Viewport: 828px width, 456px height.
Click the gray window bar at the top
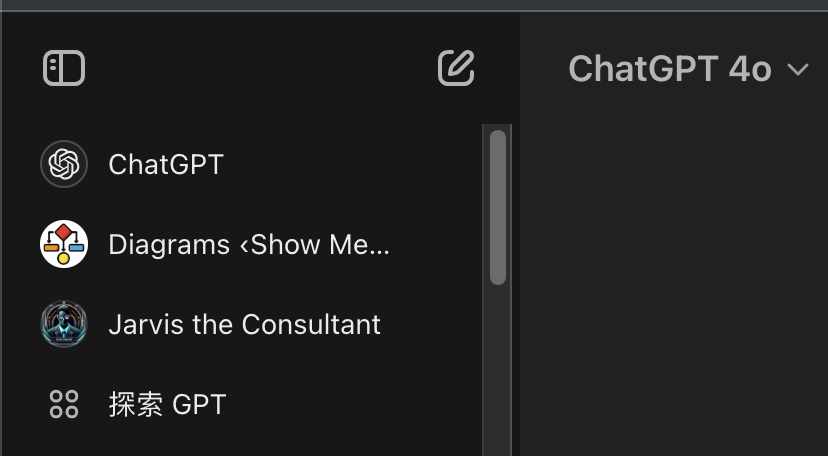[x=414, y=5]
